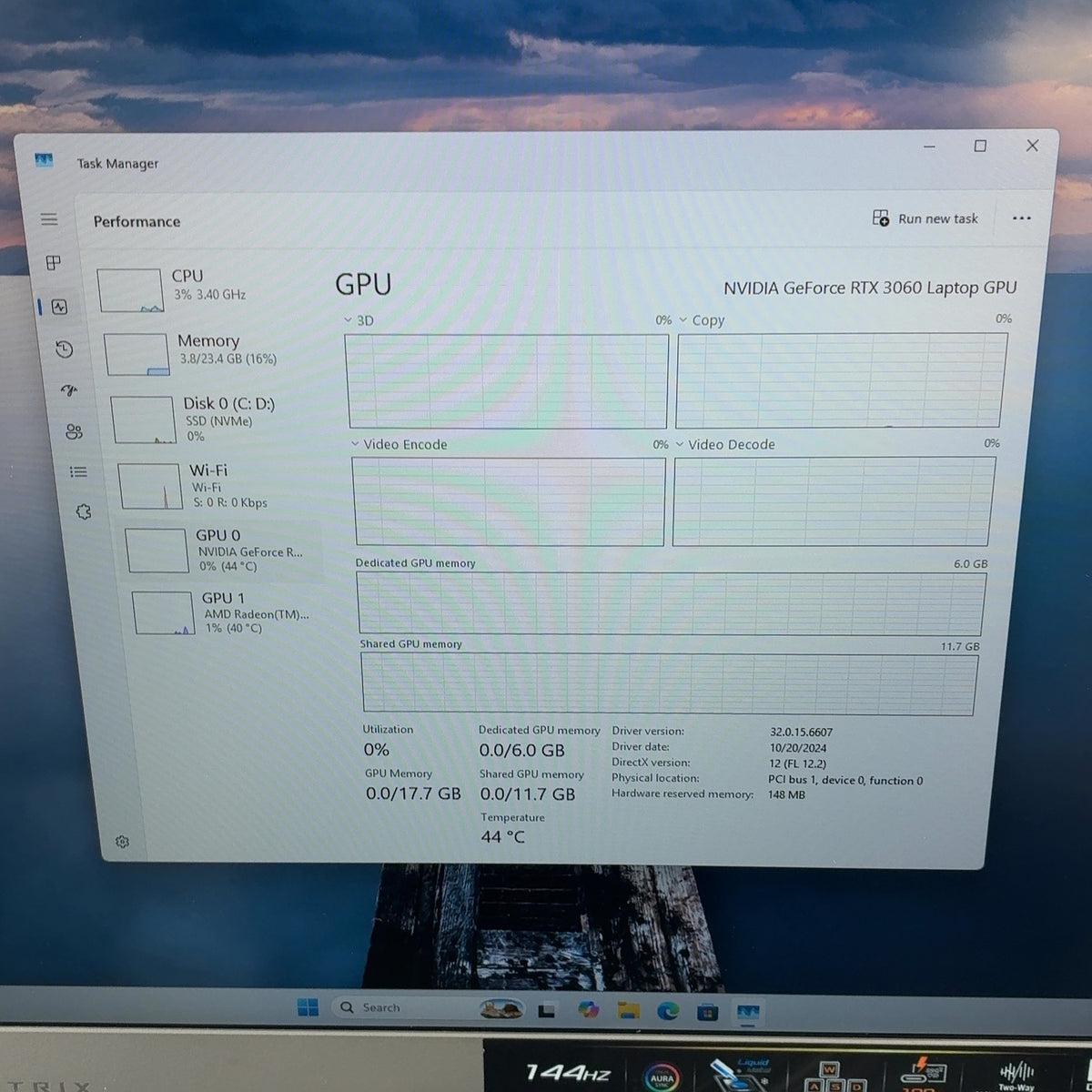Open the App history page icon
This screenshot has height=1092, width=1092.
pos(64,349)
